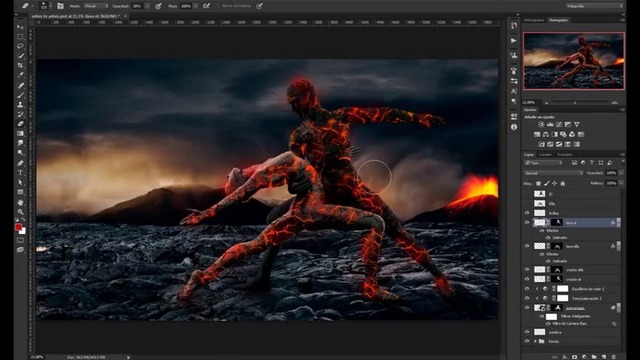Select the Eyedropper tool

coord(20,75)
